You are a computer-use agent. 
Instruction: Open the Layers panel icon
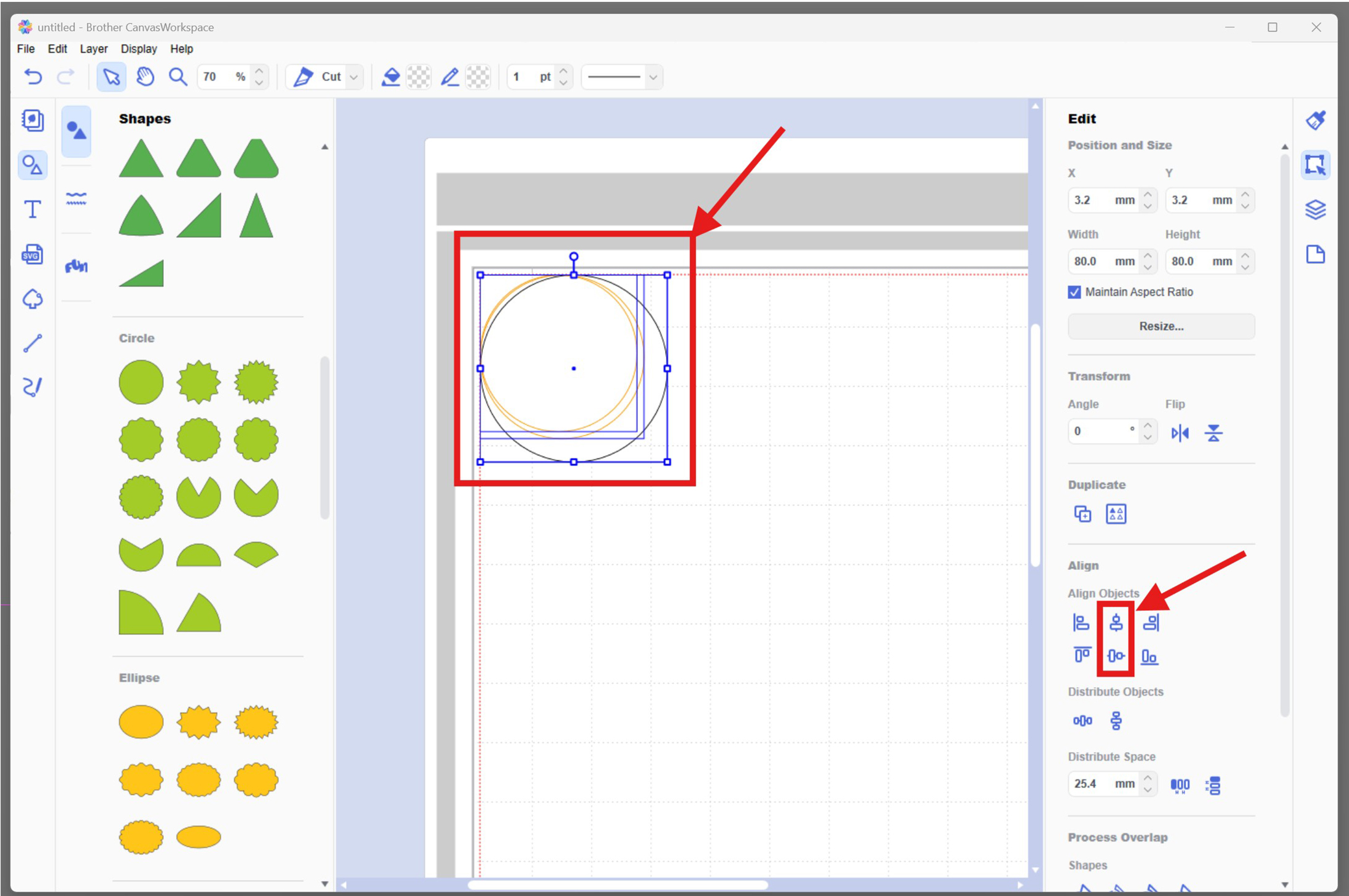pyautogui.click(x=1315, y=209)
